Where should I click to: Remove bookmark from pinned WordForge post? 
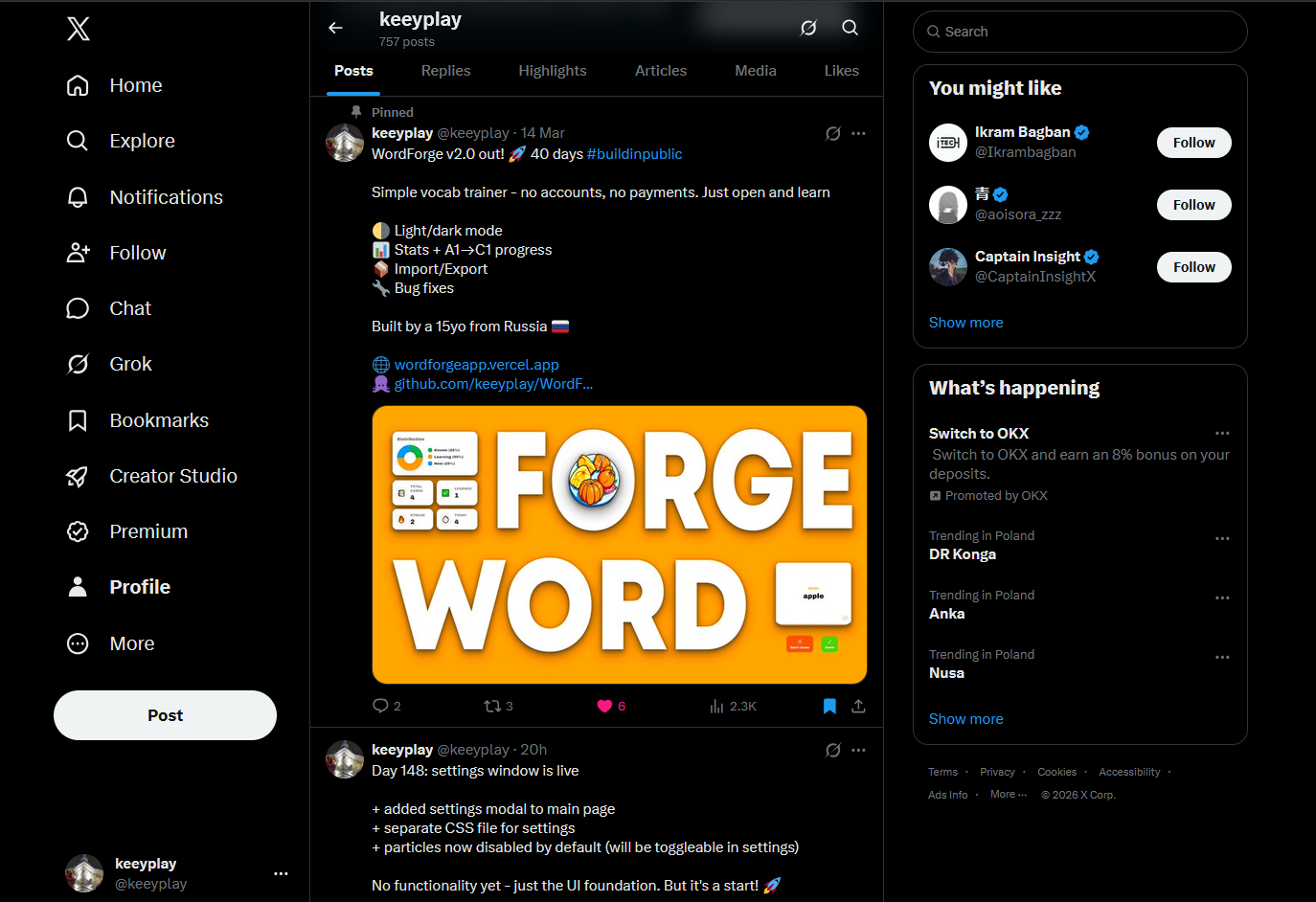[829, 706]
